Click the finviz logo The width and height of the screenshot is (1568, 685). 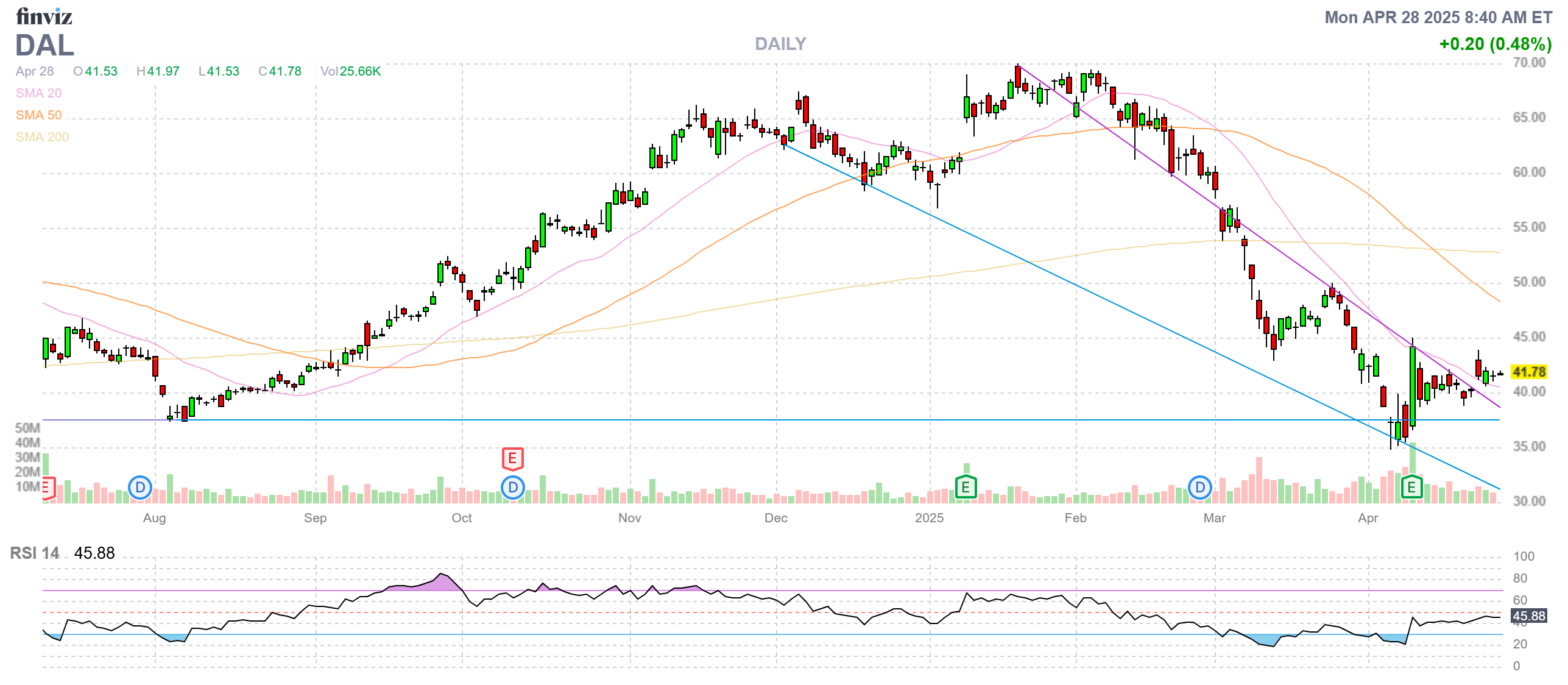pyautogui.click(x=44, y=16)
